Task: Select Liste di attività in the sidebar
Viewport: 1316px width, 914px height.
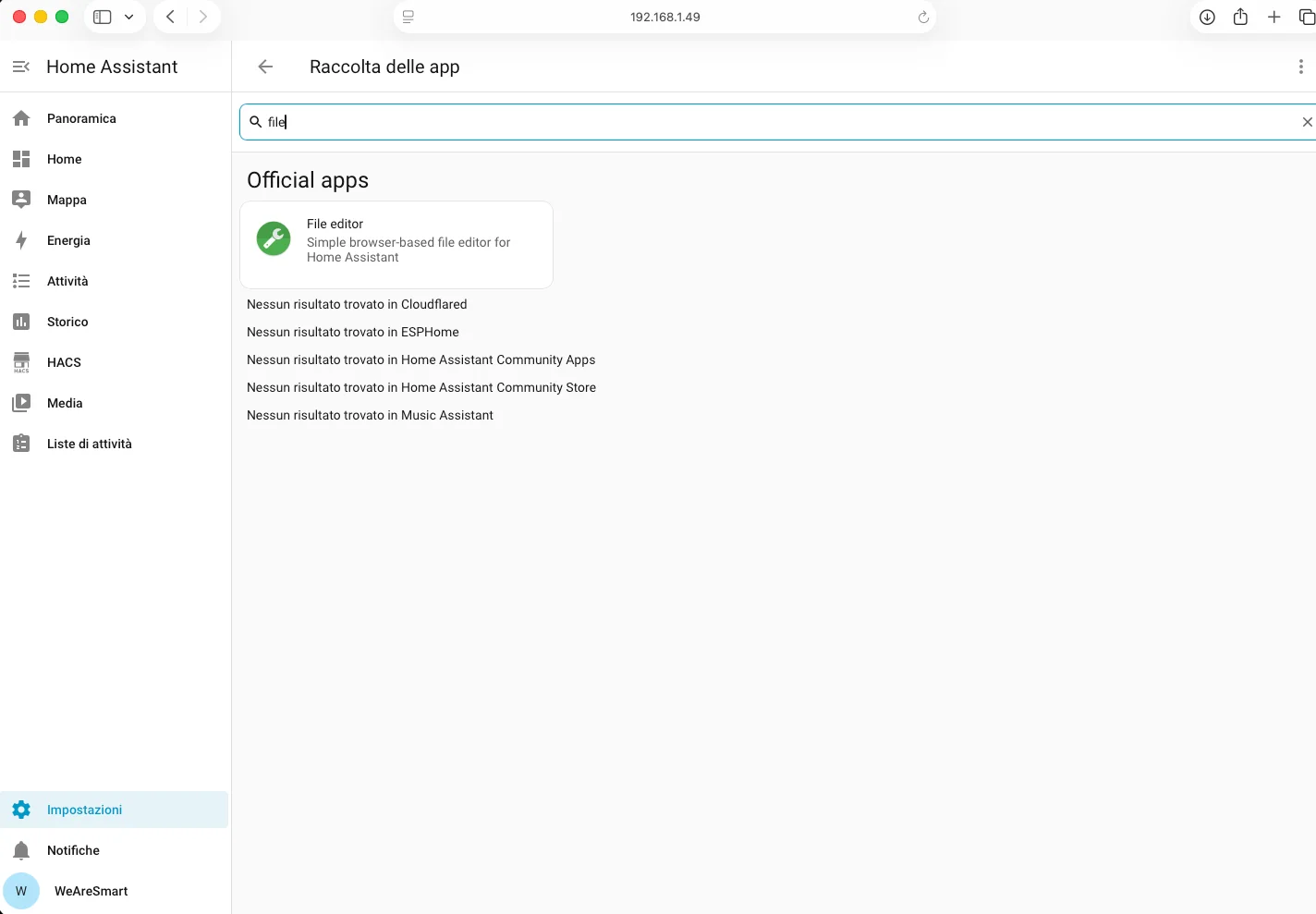Action: (x=115, y=444)
